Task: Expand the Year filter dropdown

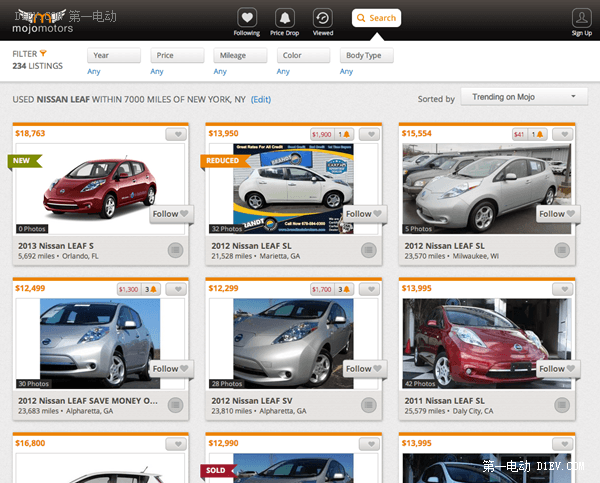Action: (114, 55)
